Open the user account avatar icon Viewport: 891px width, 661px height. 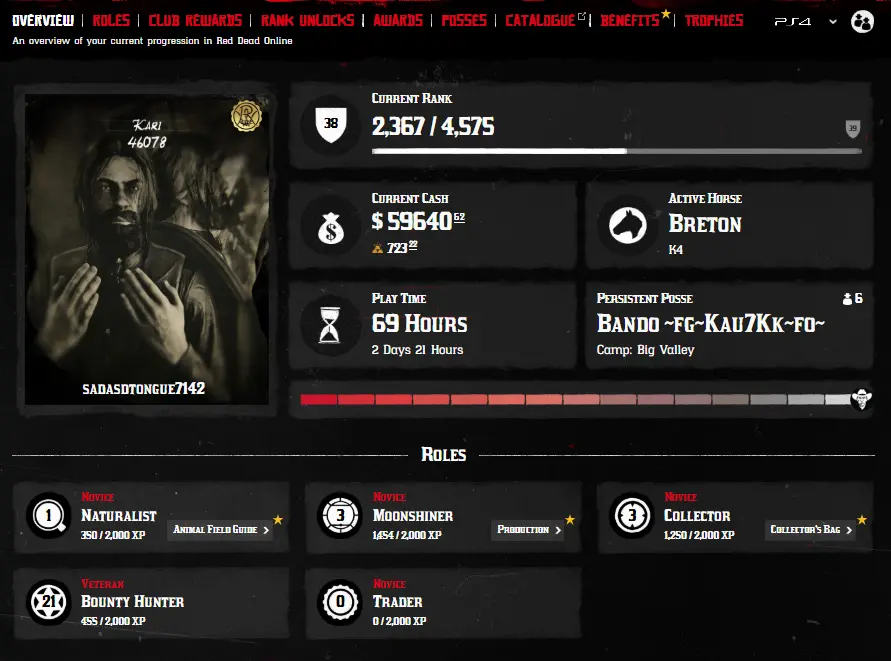coord(862,22)
